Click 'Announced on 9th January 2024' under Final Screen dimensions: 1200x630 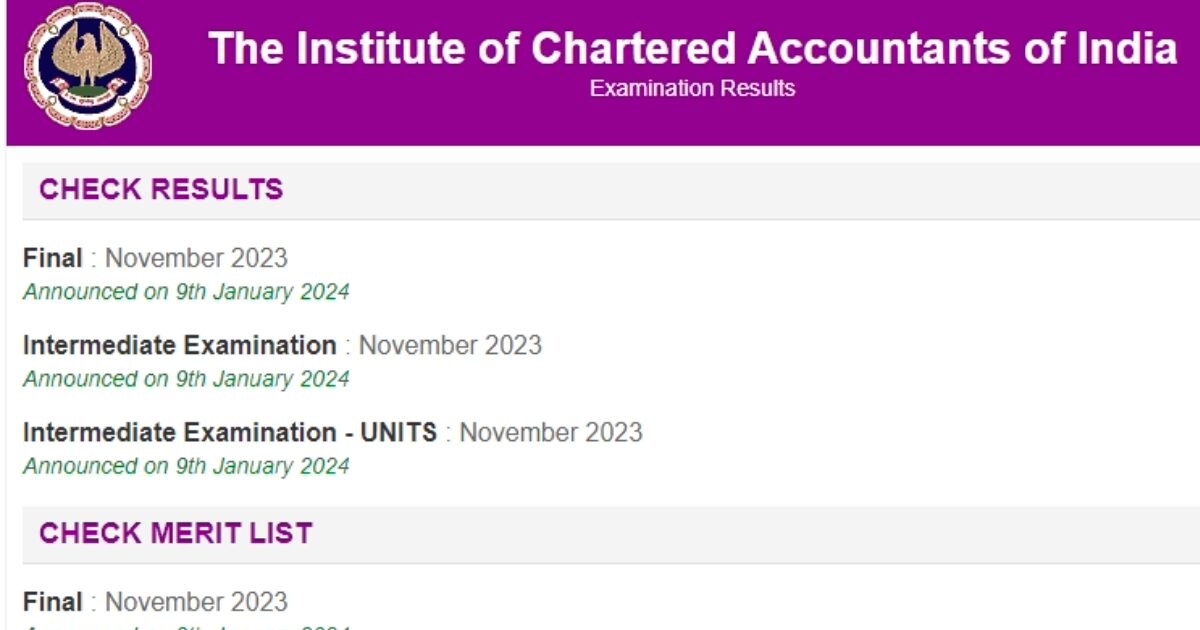[186, 292]
